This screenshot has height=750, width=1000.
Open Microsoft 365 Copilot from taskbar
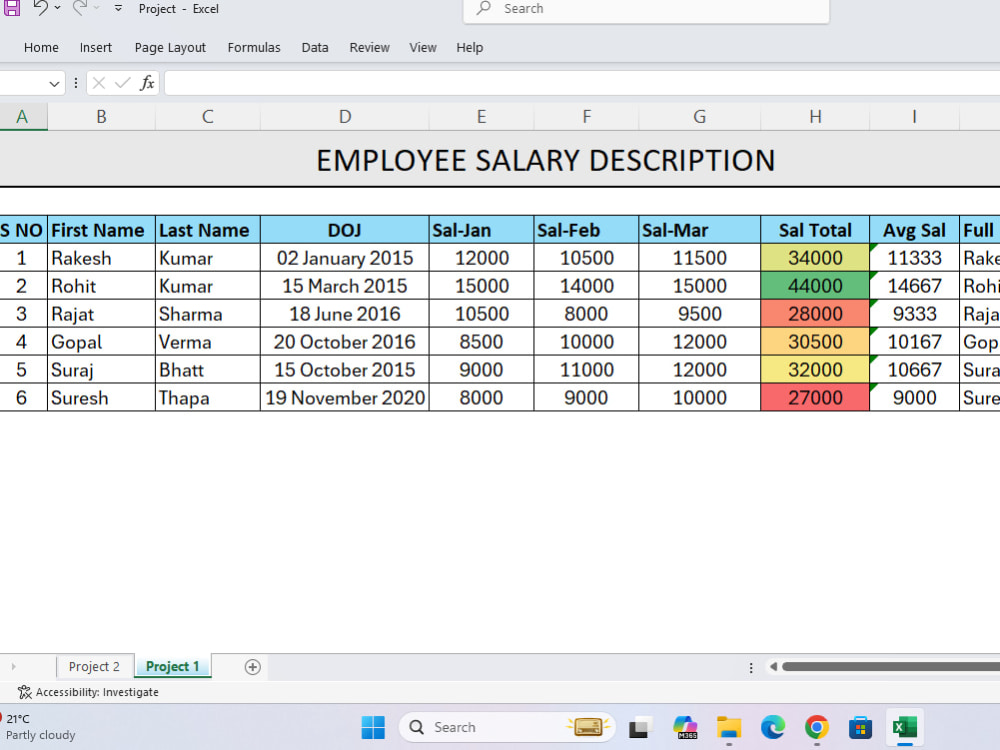coord(685,727)
